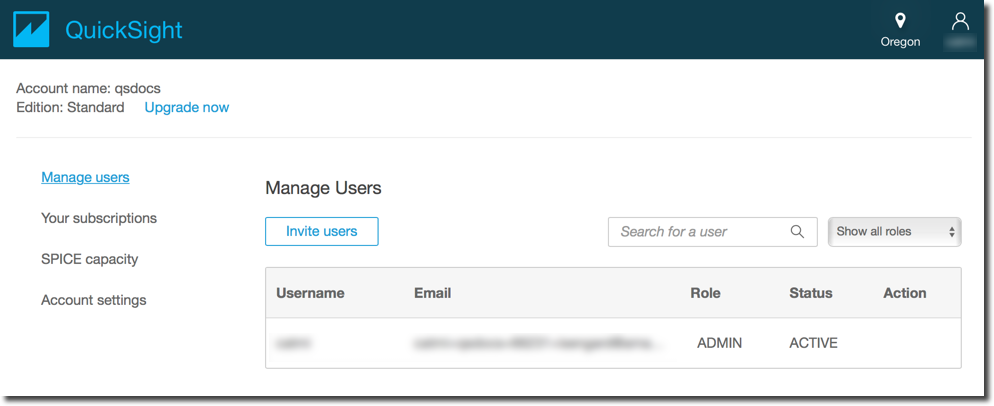This screenshot has width=994, height=406.
Task: Select the ADMIN role cell
Action: pyautogui.click(x=720, y=343)
